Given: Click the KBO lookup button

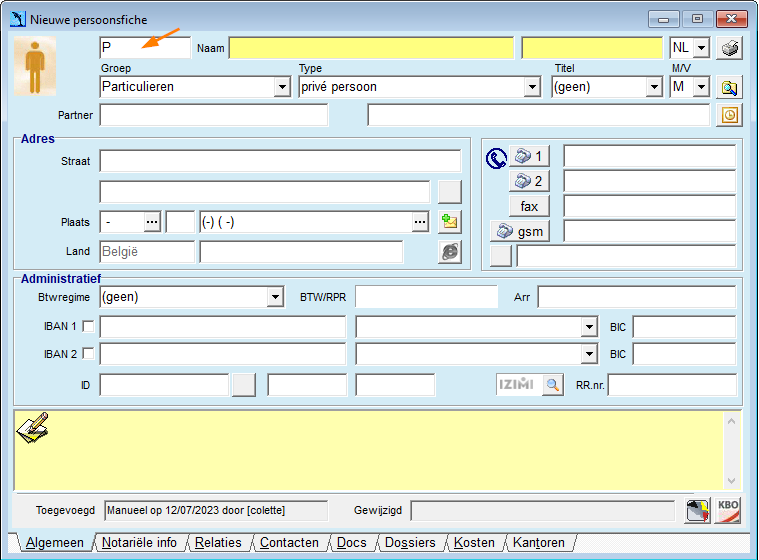Looking at the screenshot, I should [x=728, y=511].
